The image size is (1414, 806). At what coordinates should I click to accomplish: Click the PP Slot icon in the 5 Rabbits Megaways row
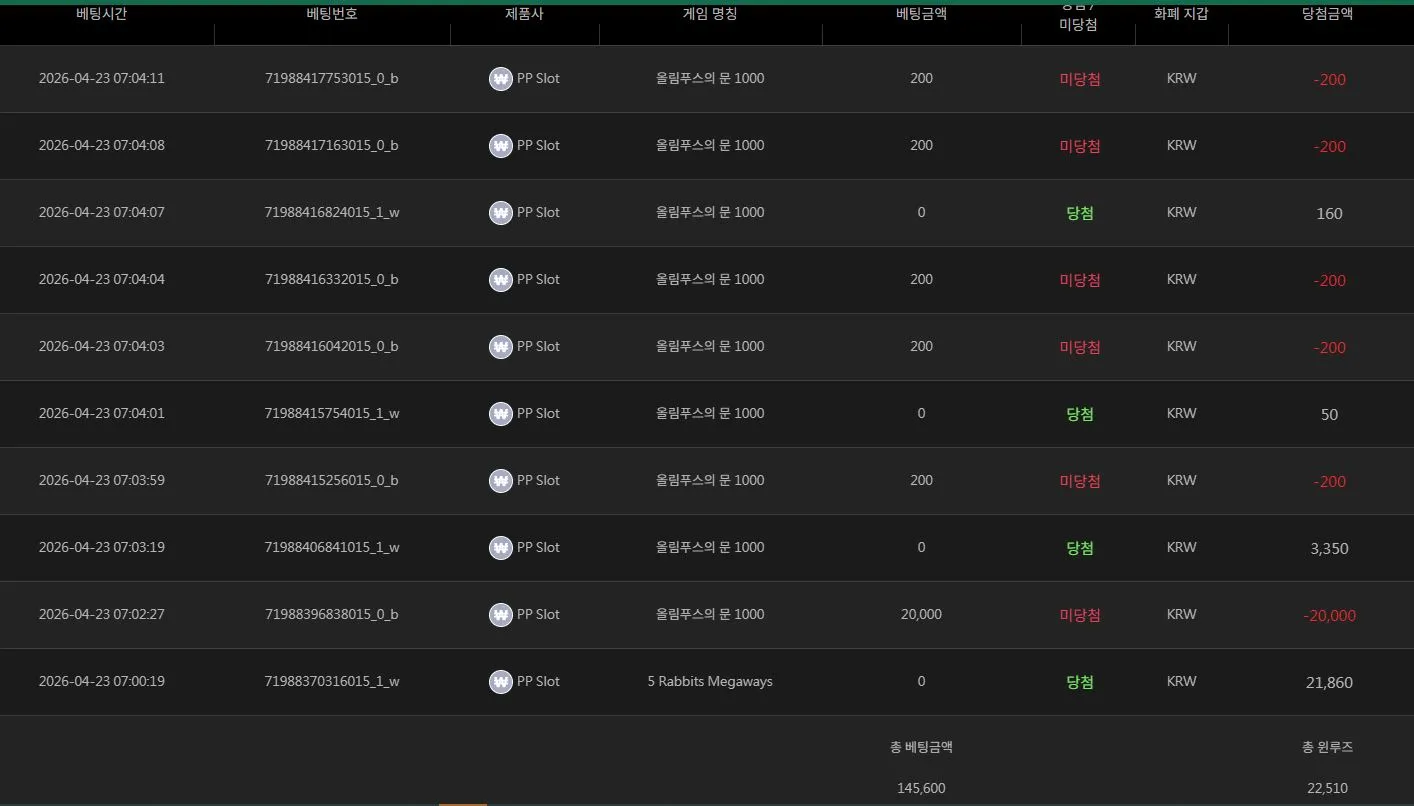pos(501,682)
